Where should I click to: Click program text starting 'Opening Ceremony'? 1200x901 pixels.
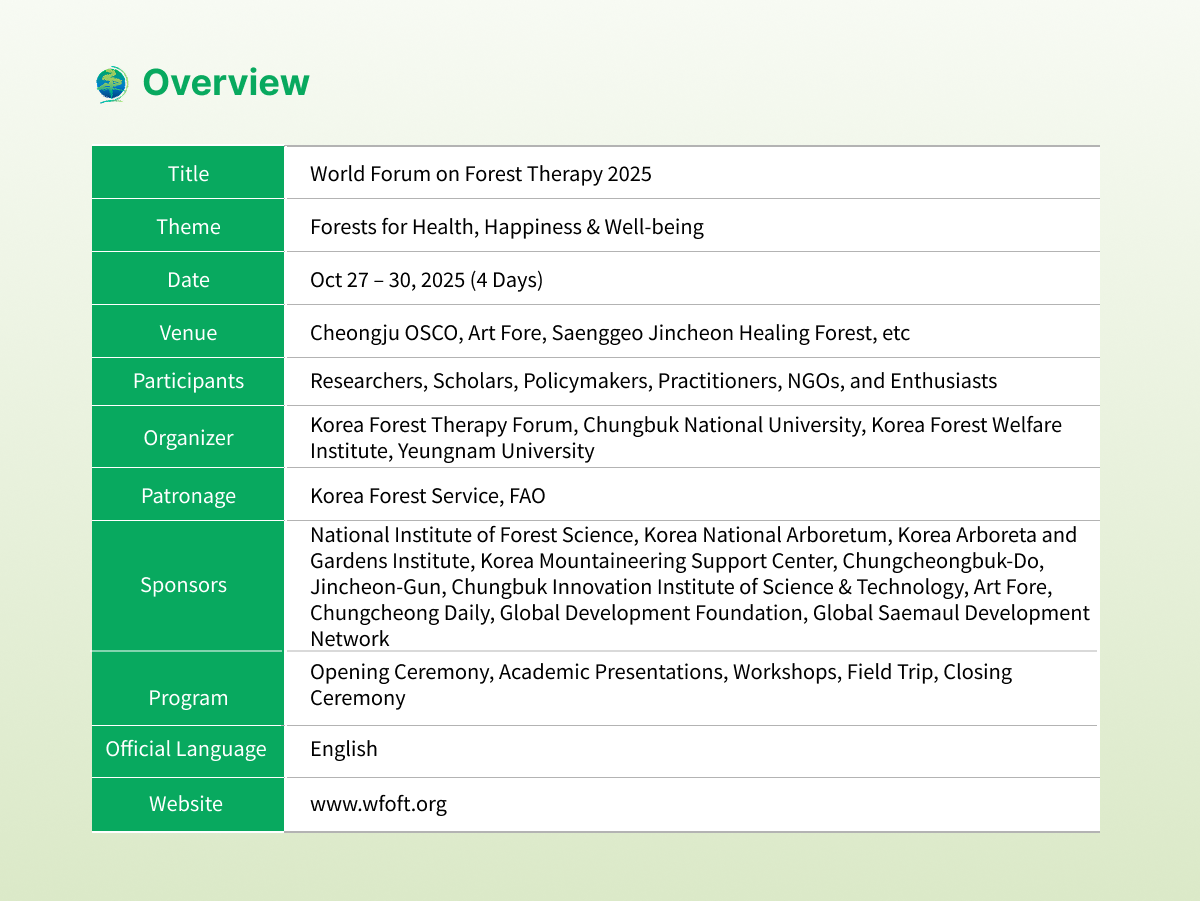click(661, 685)
